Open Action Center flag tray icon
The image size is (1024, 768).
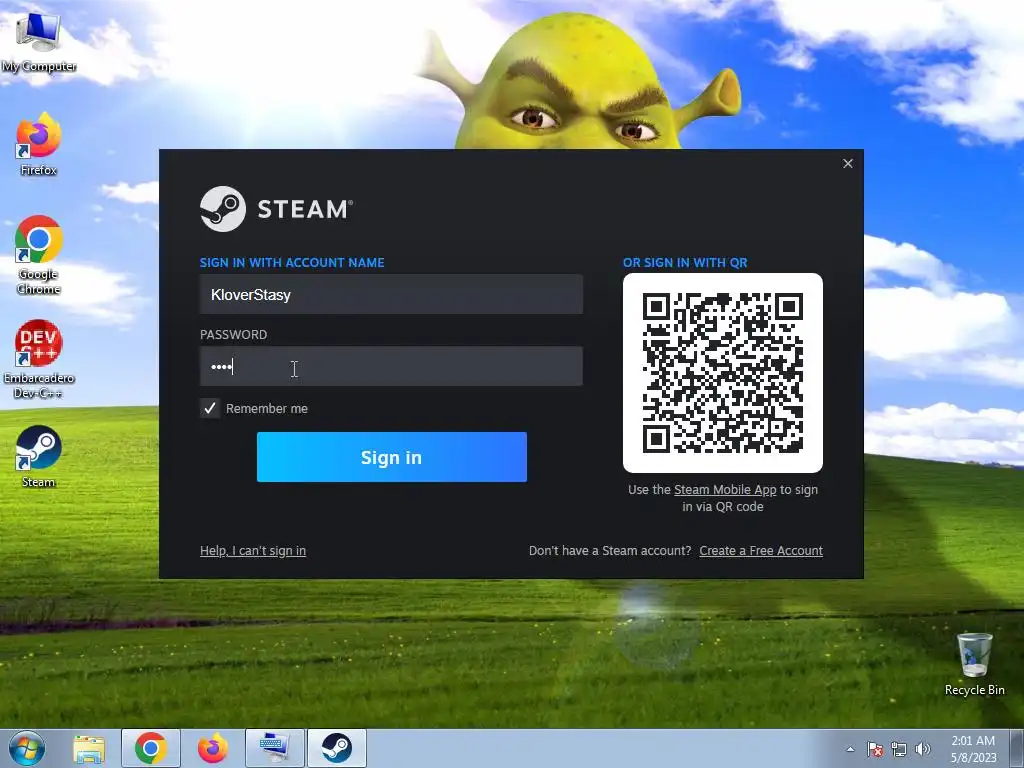click(875, 749)
